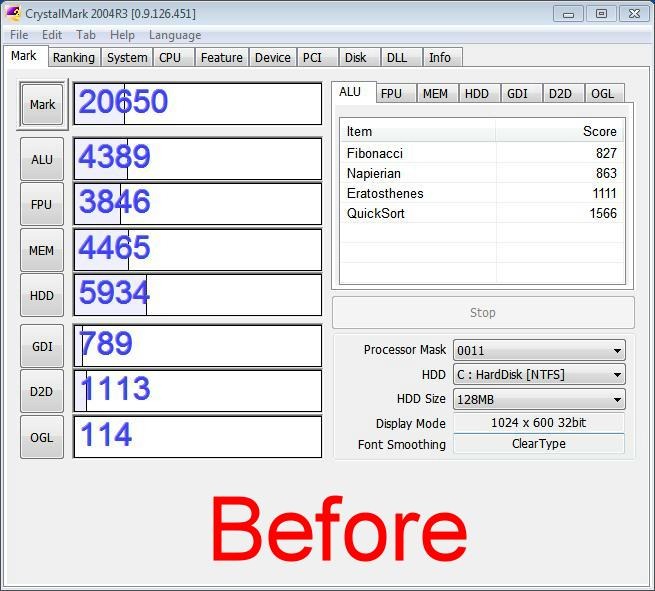Start the ALU benchmark button
Viewport: 655px width, 591px height.
point(42,159)
